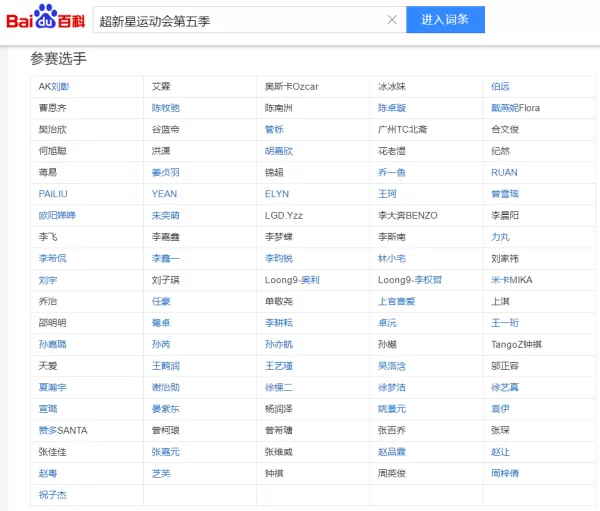
Task: Open the 力丸 link
Action: 500,237
